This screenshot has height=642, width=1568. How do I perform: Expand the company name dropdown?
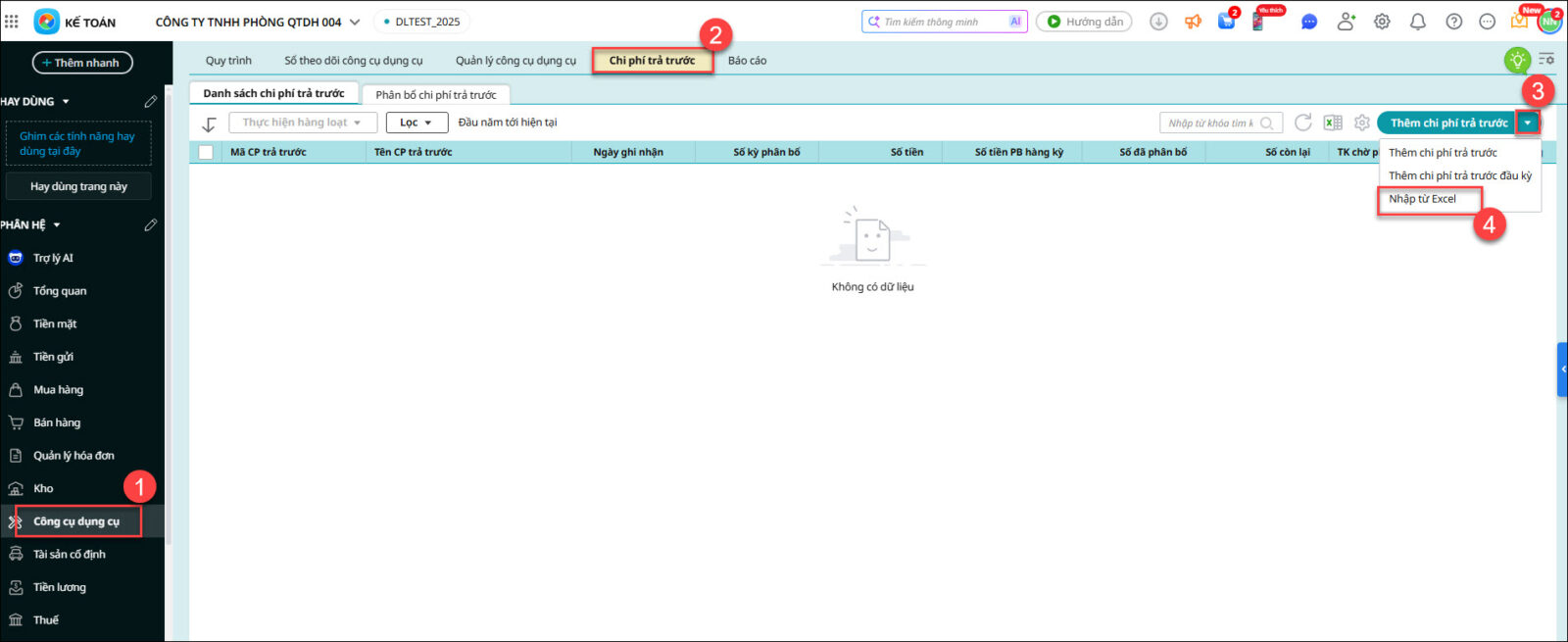355,22
